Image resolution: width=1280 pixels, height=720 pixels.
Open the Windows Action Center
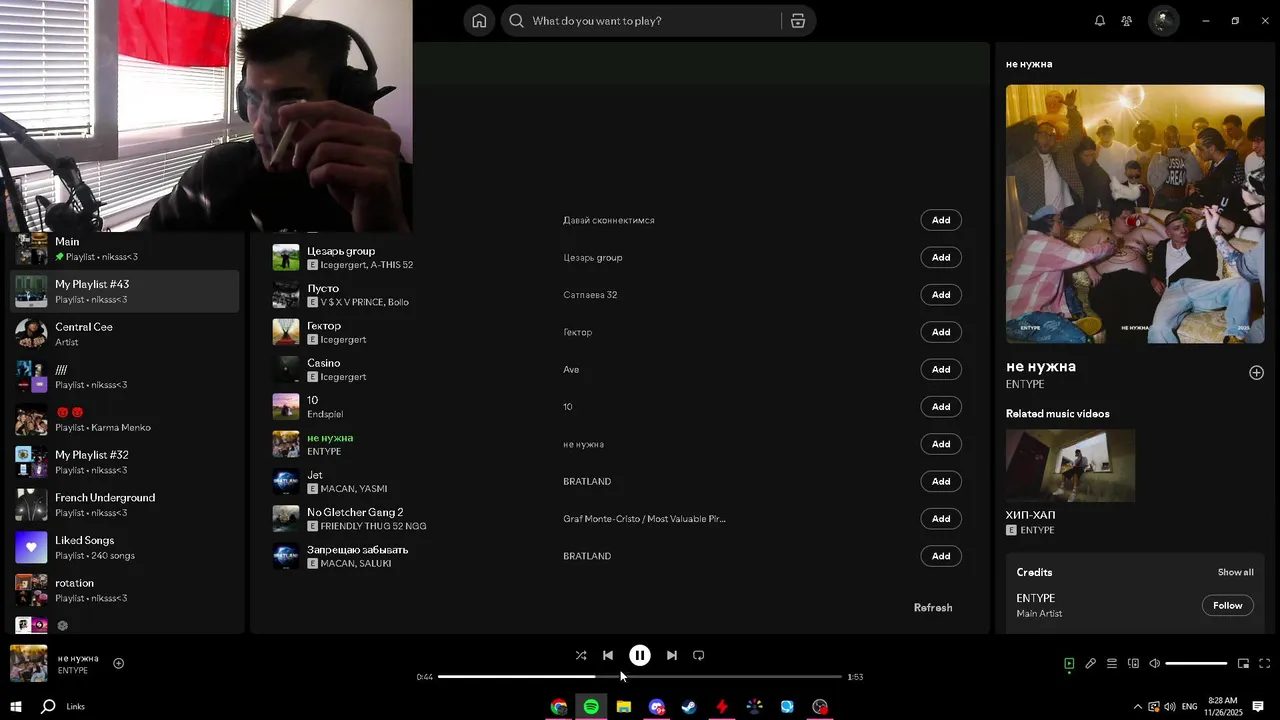1258,707
